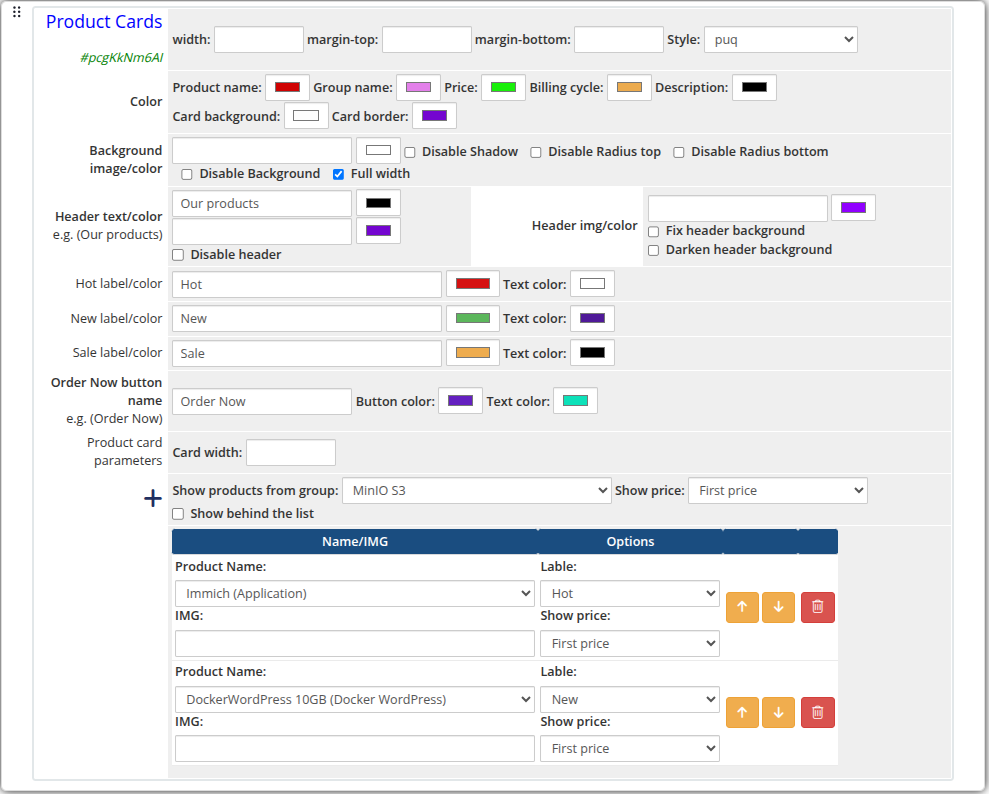Enable Disable Shadow option

tap(409, 152)
